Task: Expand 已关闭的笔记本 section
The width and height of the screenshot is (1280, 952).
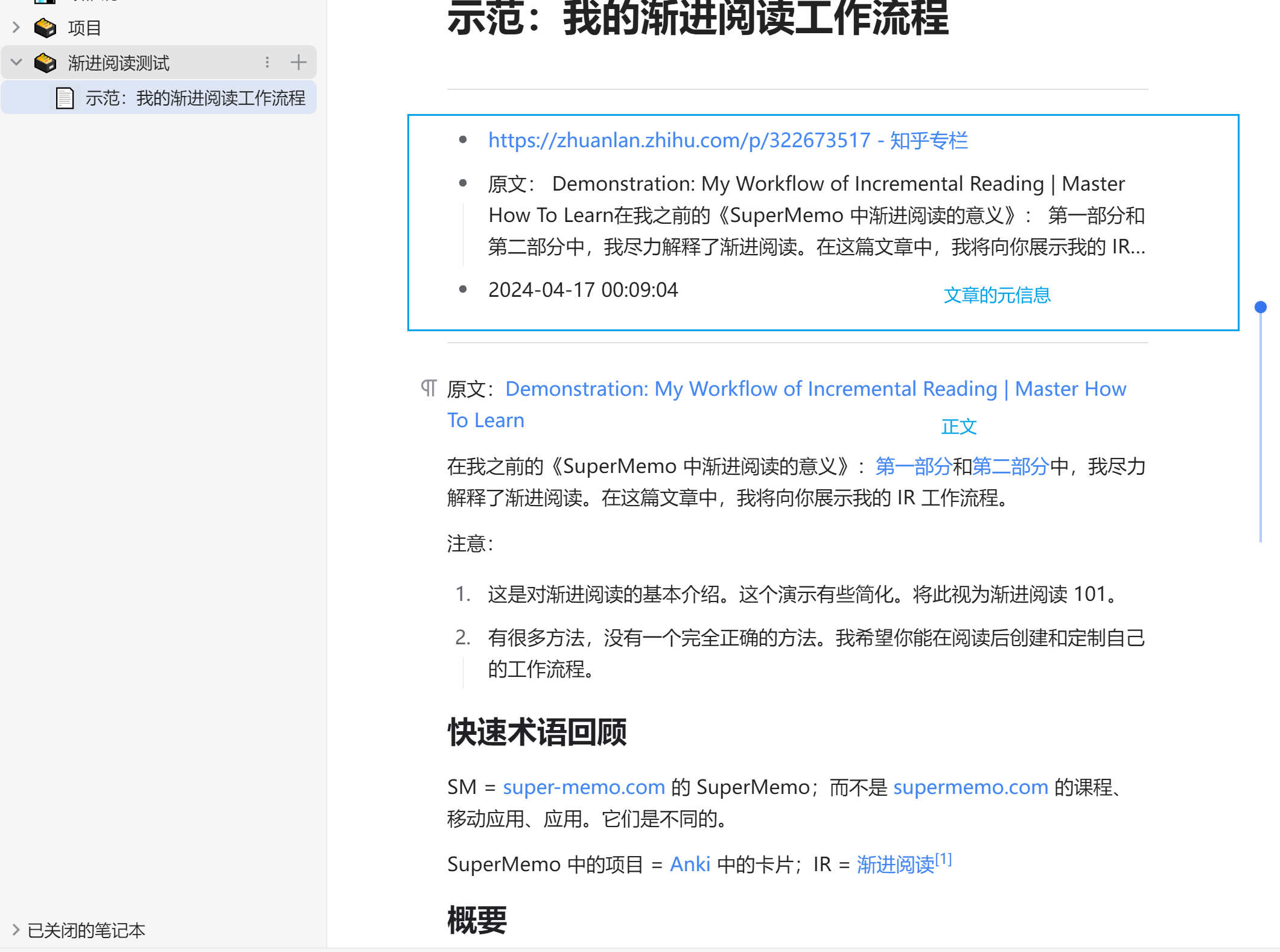Action: pyautogui.click(x=16, y=930)
